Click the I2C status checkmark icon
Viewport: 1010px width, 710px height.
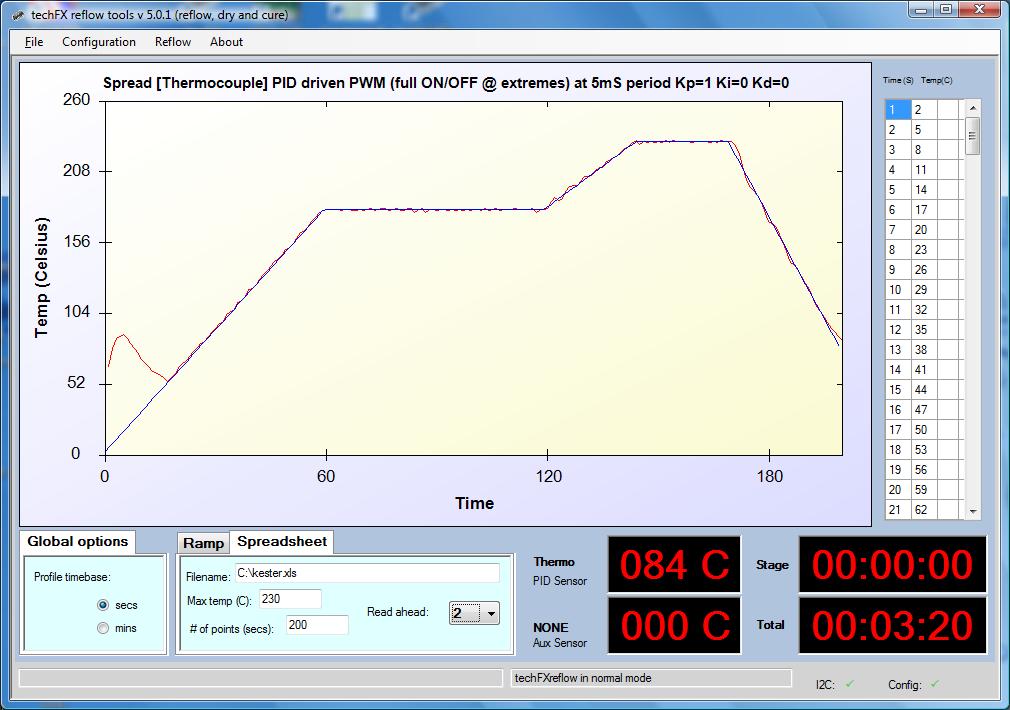pyautogui.click(x=850, y=684)
